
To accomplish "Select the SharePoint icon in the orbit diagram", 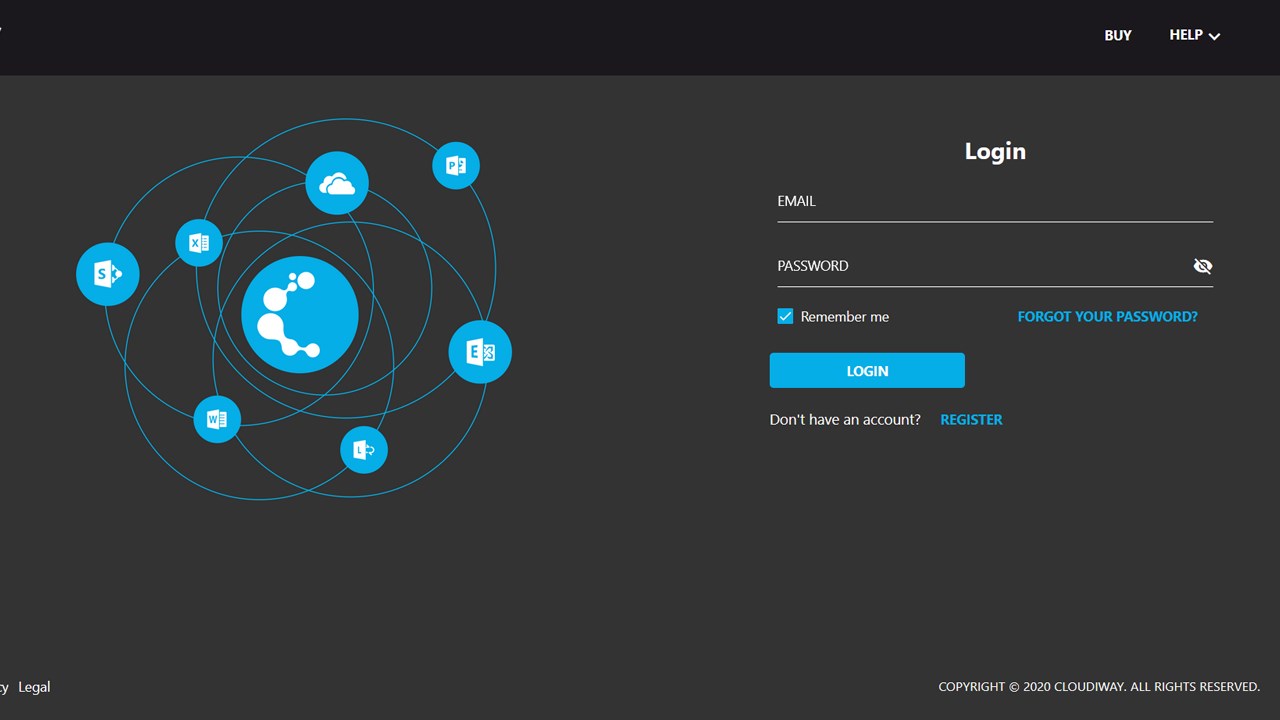I will tap(107, 273).
